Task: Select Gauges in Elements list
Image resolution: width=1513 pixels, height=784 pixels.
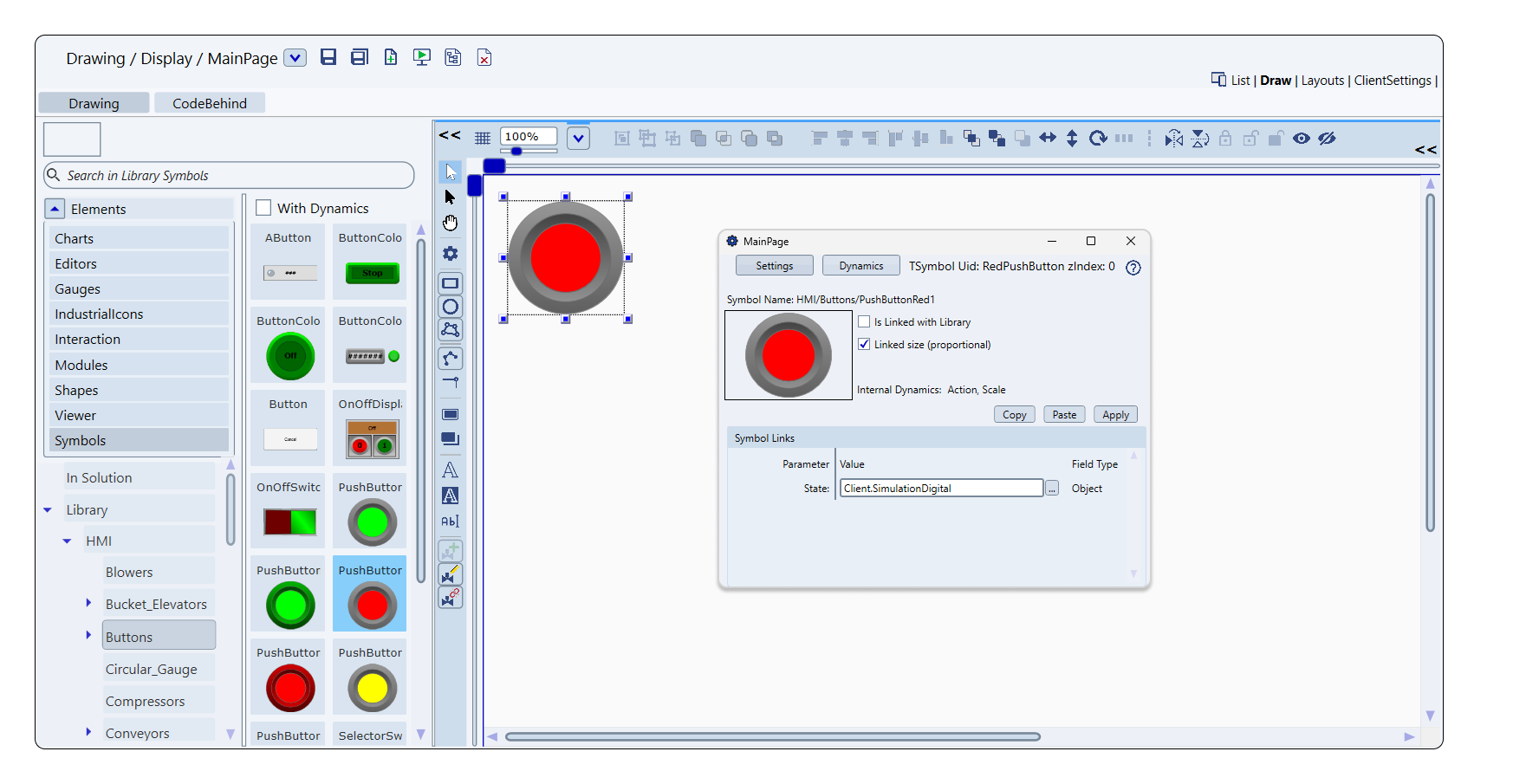Action: coord(139,288)
